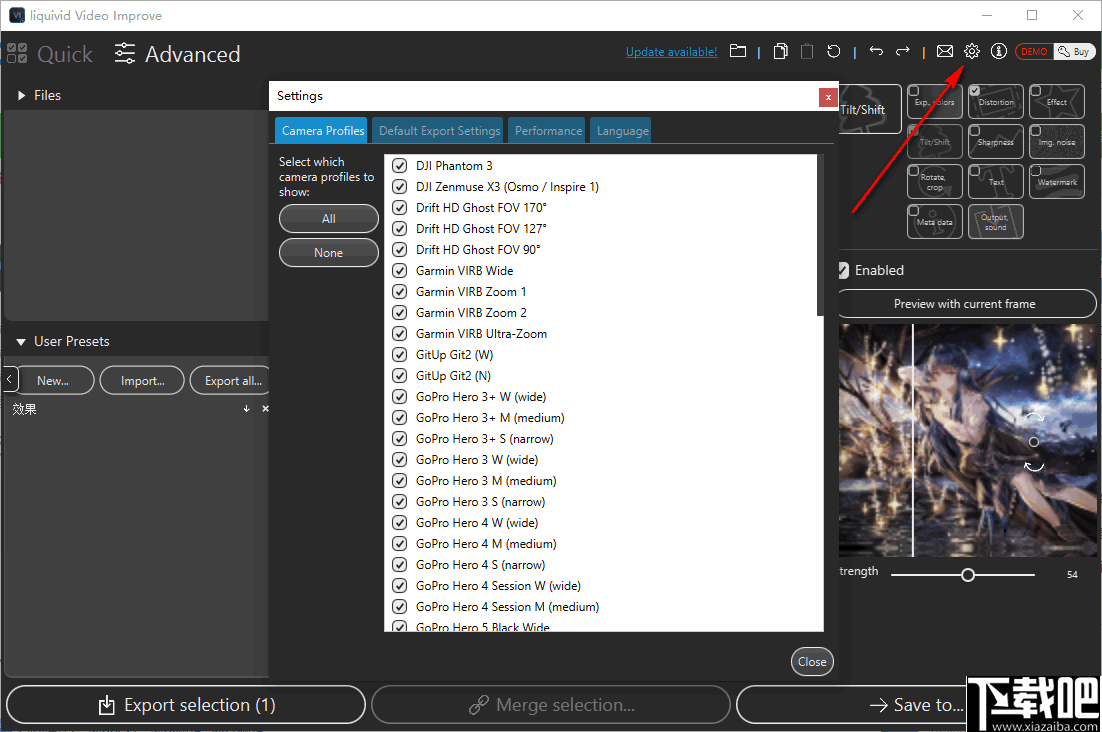Click the preview image thumbnail
Image resolution: width=1102 pixels, height=732 pixels.
[968, 440]
